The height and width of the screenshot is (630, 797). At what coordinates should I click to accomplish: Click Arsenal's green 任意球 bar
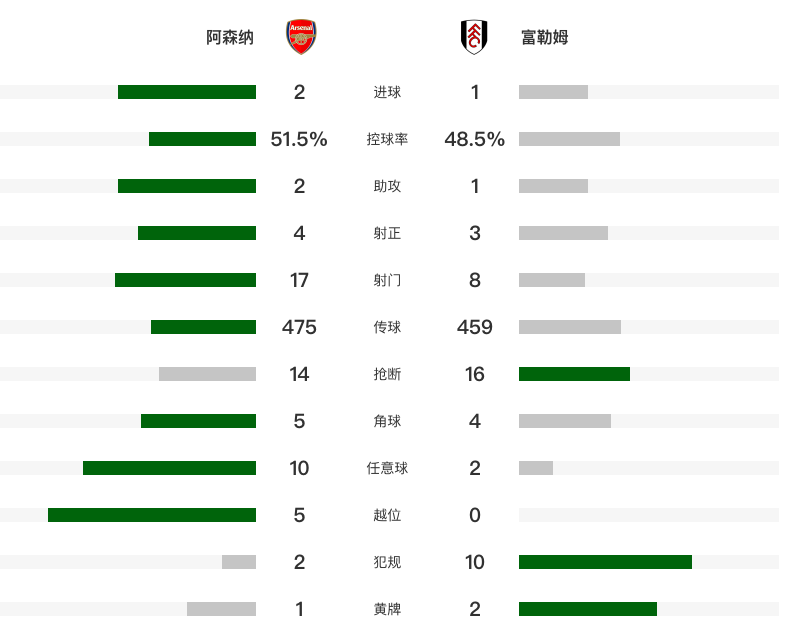(169, 468)
